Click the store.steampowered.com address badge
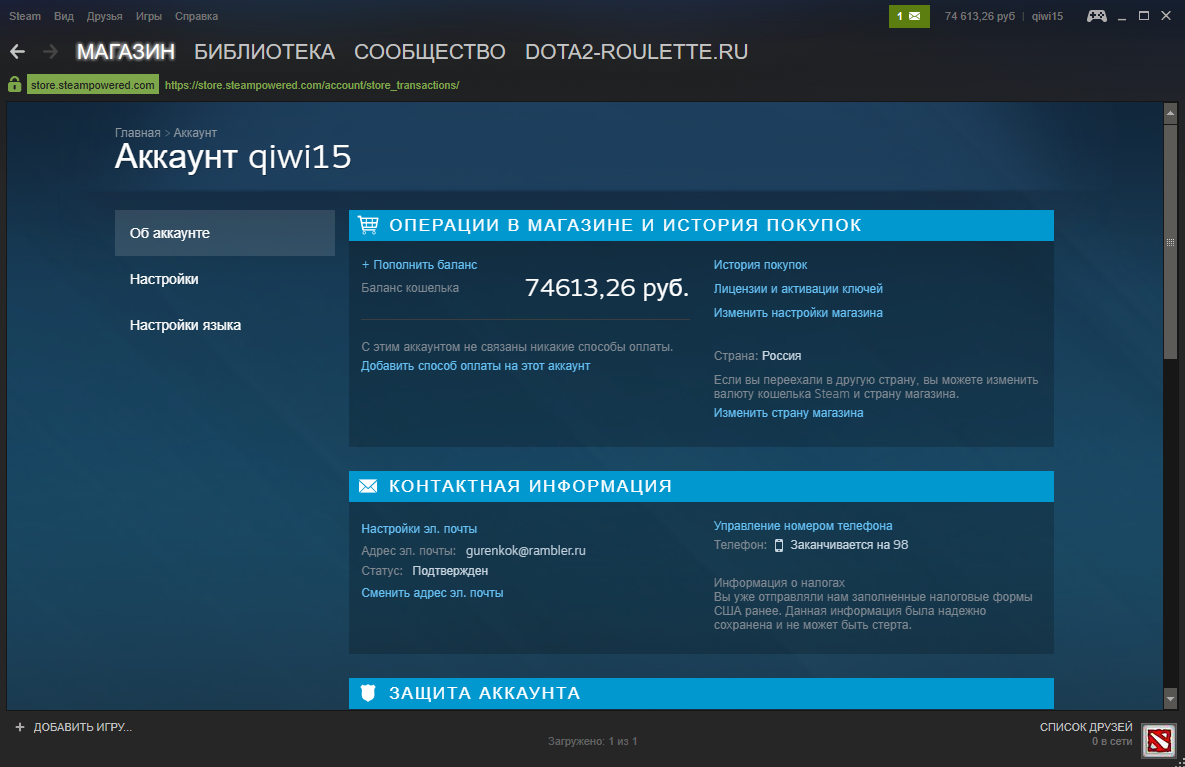Viewport: 1185px width, 767px height. tap(93, 85)
